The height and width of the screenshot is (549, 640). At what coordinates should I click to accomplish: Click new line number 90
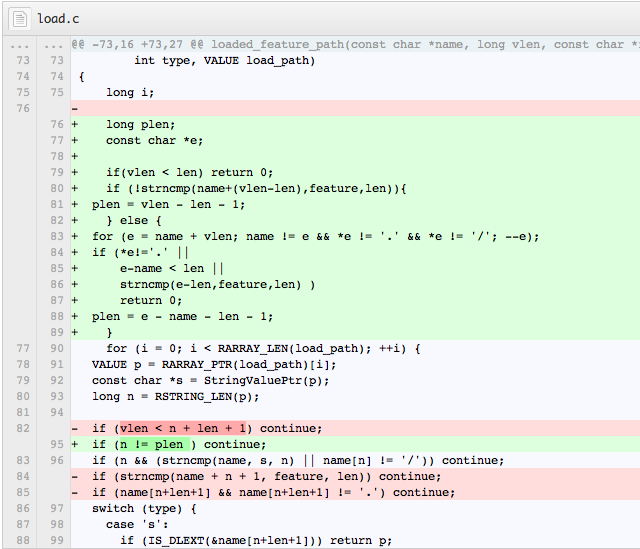(57, 348)
